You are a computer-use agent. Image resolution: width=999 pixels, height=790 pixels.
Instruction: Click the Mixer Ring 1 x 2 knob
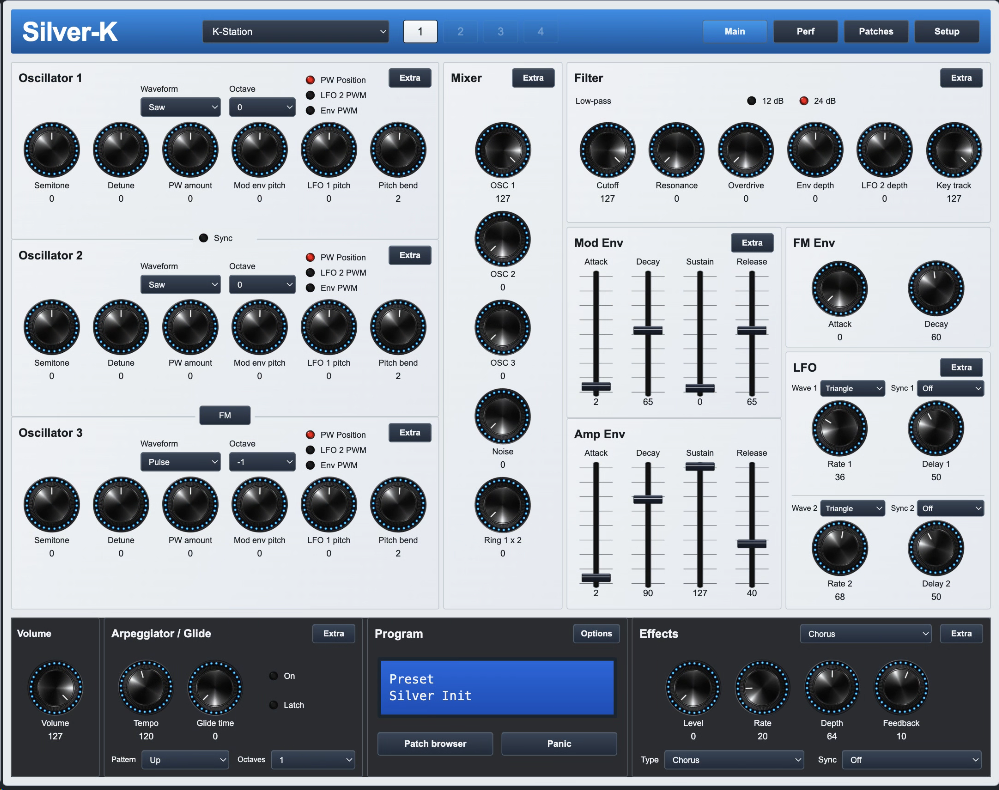pyautogui.click(x=503, y=505)
